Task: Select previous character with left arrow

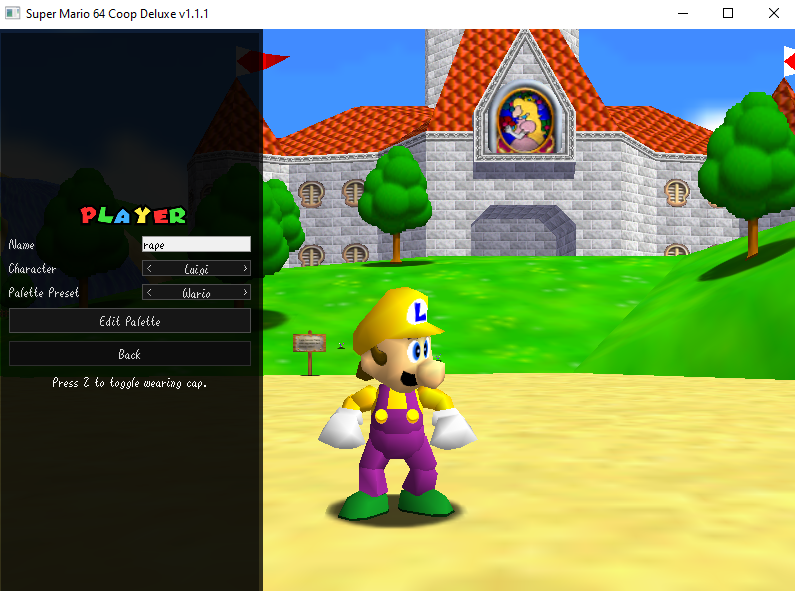Action: click(x=149, y=268)
